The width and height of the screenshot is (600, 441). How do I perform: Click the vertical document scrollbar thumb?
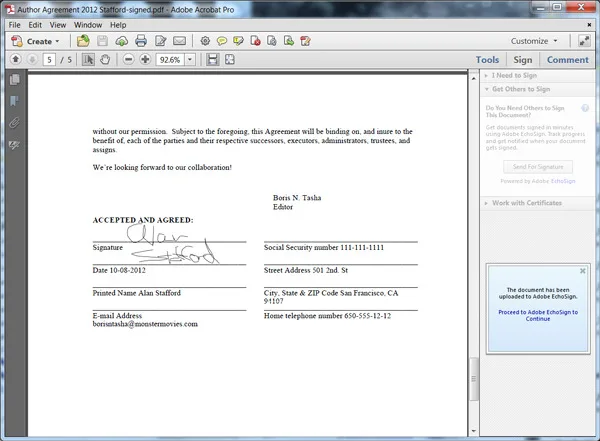click(474, 379)
